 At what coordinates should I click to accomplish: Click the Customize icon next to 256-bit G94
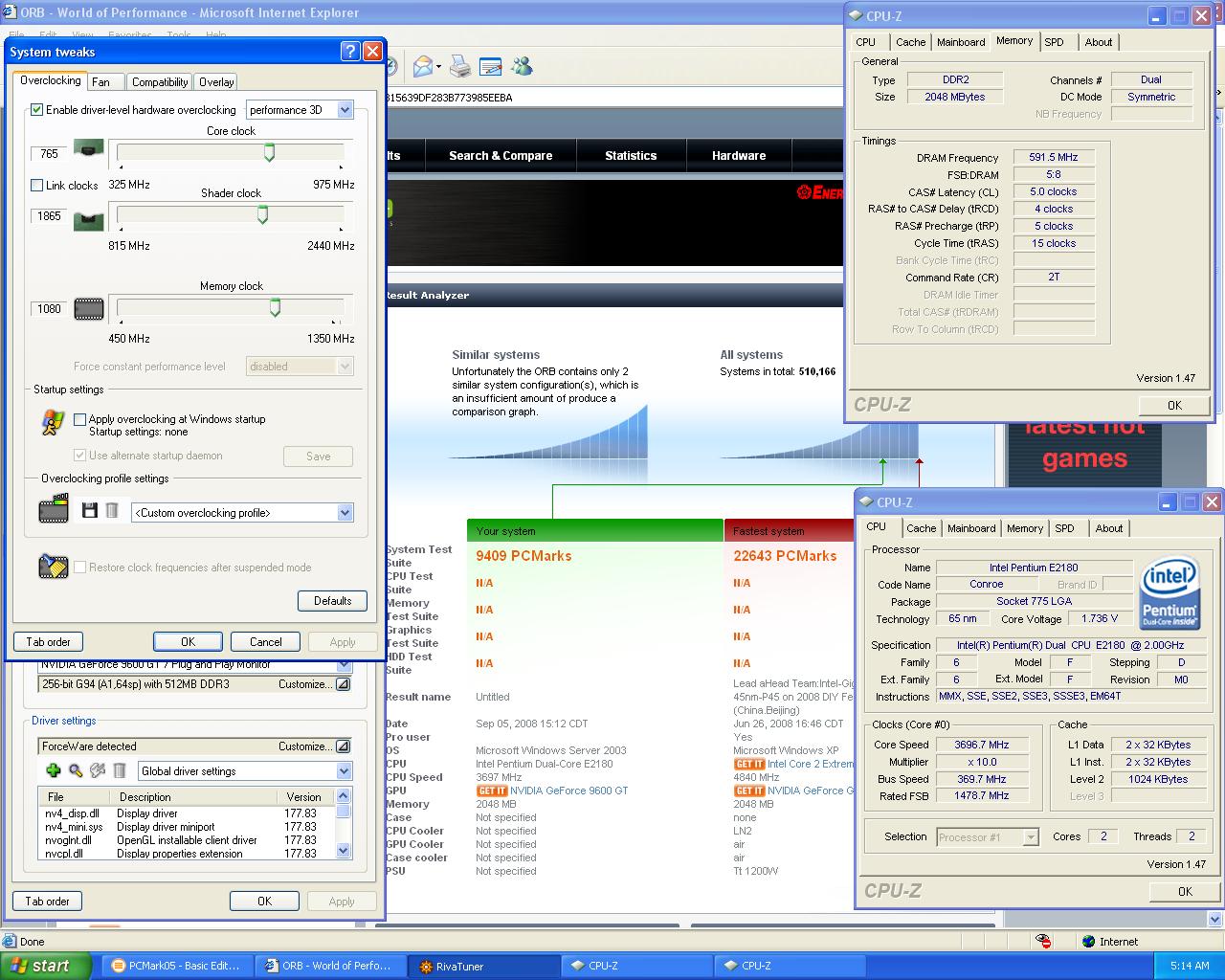point(343,684)
